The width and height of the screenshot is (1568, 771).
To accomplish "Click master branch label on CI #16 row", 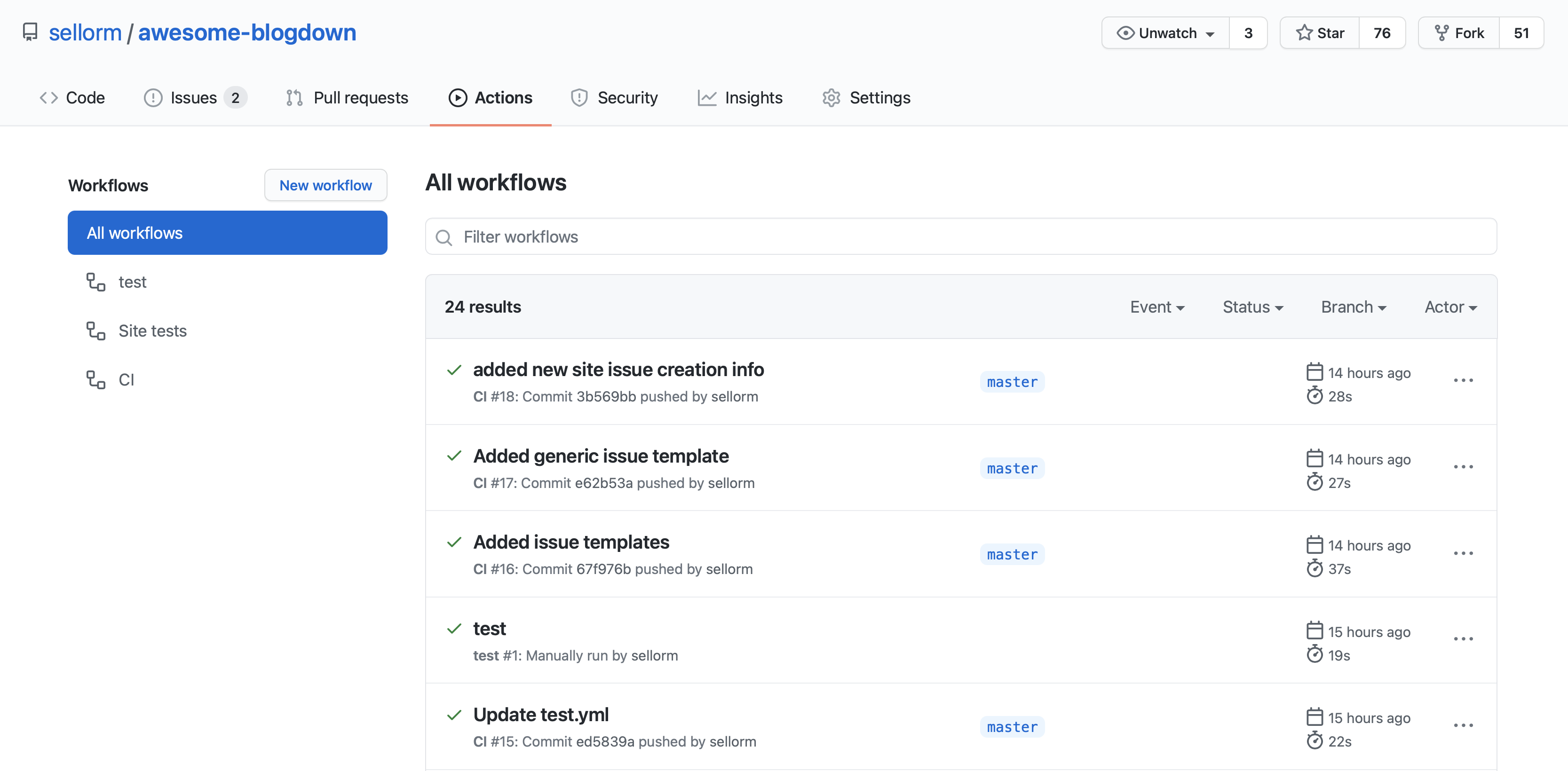I will coord(1012,554).
